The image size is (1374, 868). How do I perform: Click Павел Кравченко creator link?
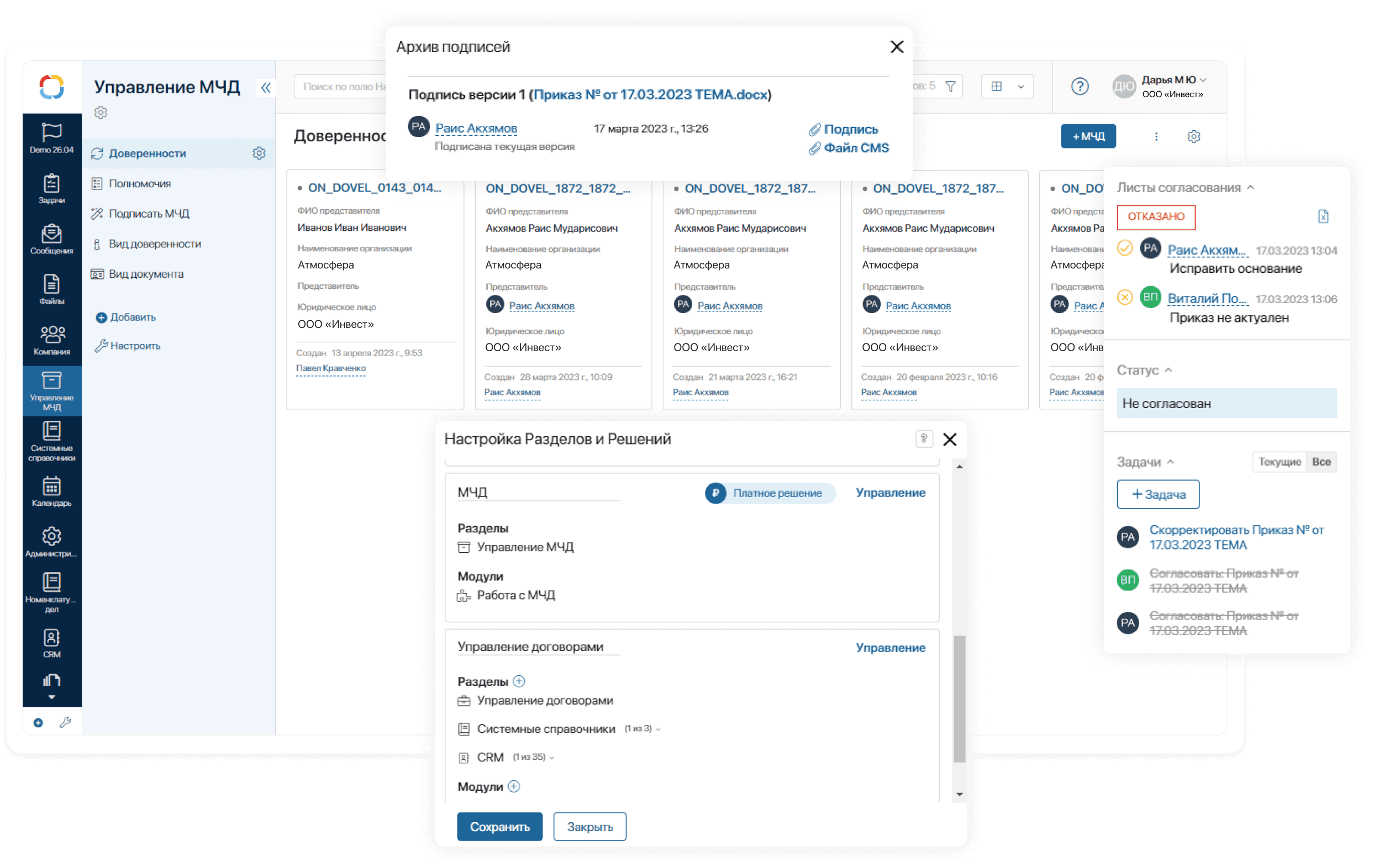coord(331,368)
